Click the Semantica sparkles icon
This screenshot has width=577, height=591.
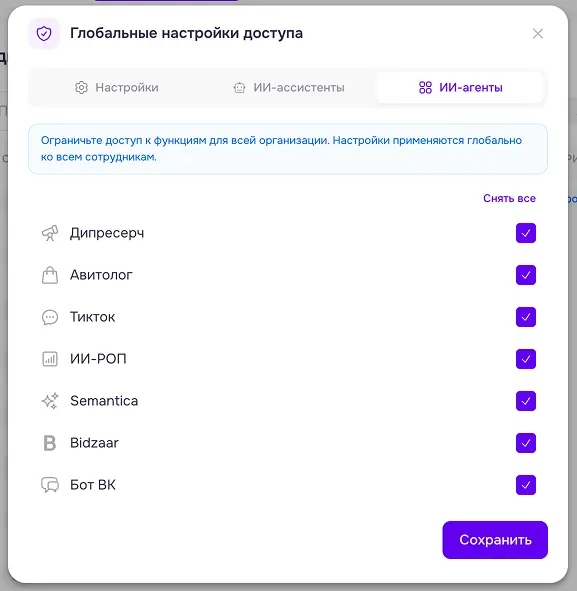50,401
